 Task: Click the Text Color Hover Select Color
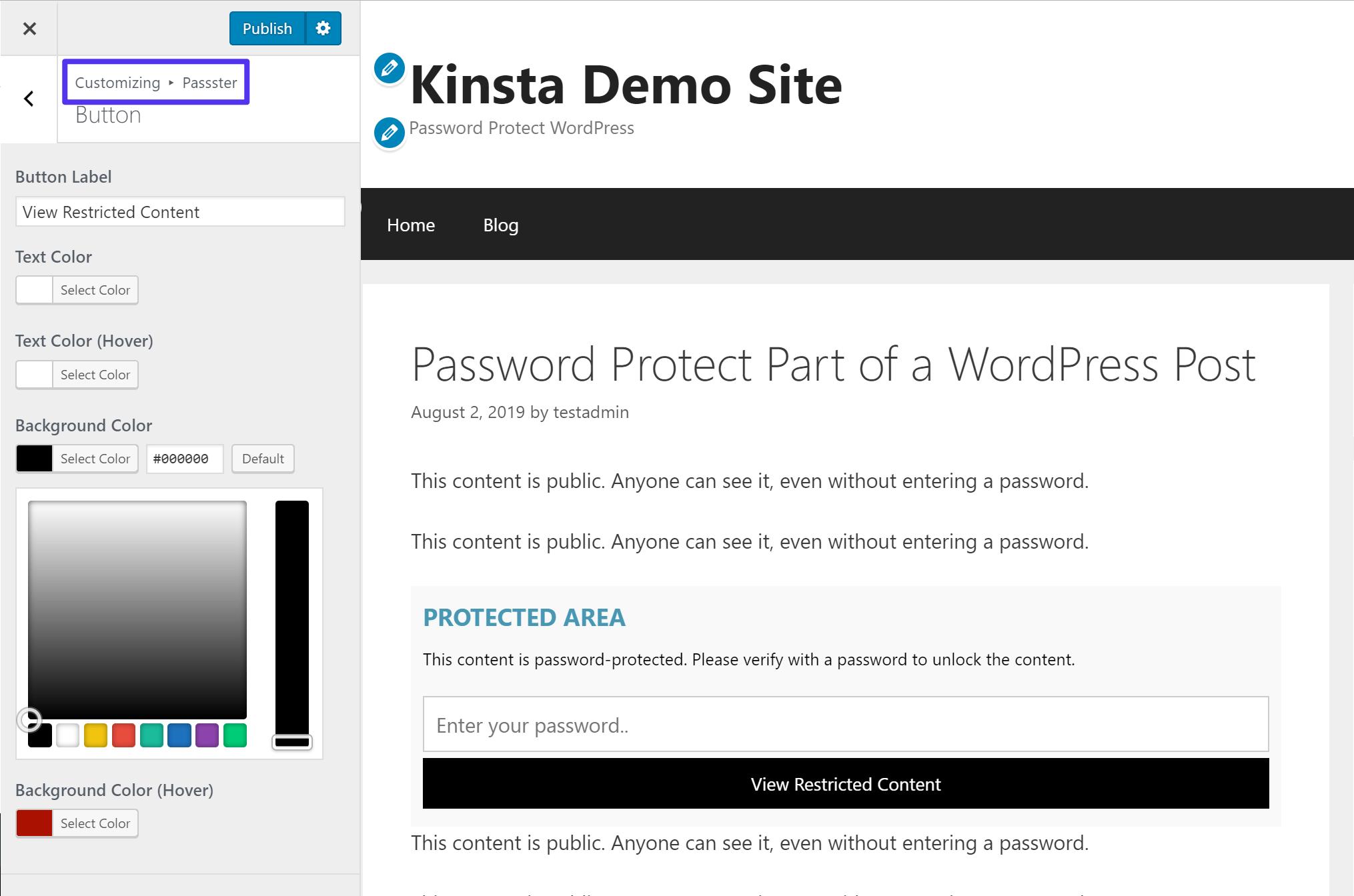[x=95, y=374]
